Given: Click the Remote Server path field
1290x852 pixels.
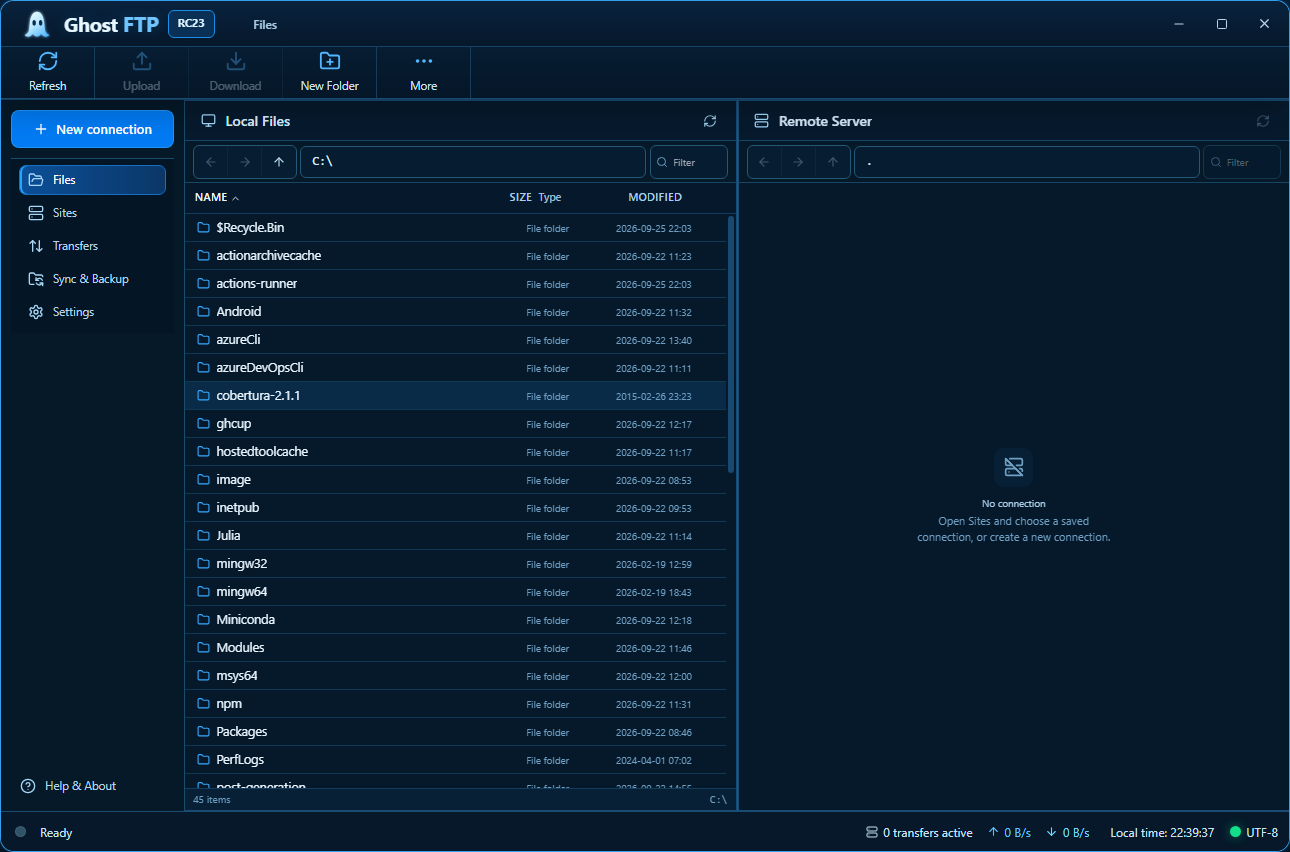Looking at the screenshot, I should point(1027,162).
